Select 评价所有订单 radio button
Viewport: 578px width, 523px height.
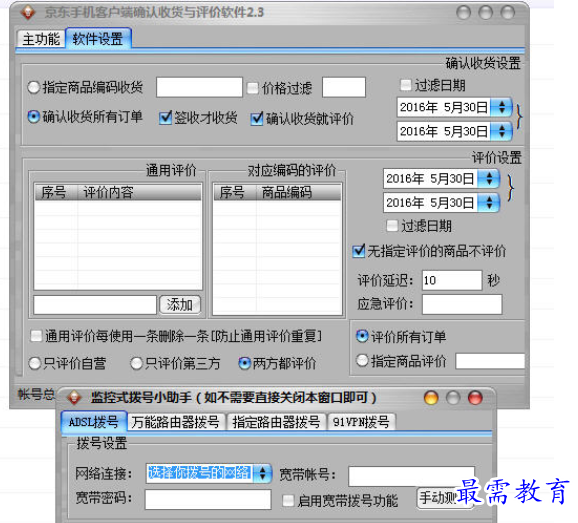pos(401,336)
